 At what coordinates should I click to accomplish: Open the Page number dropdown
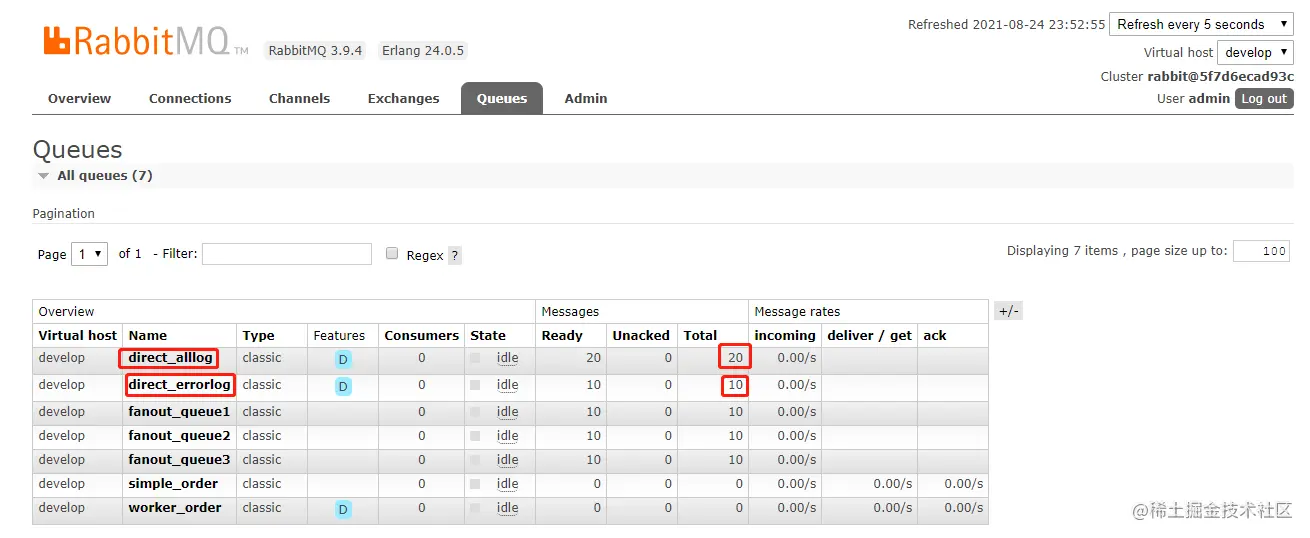(90, 254)
